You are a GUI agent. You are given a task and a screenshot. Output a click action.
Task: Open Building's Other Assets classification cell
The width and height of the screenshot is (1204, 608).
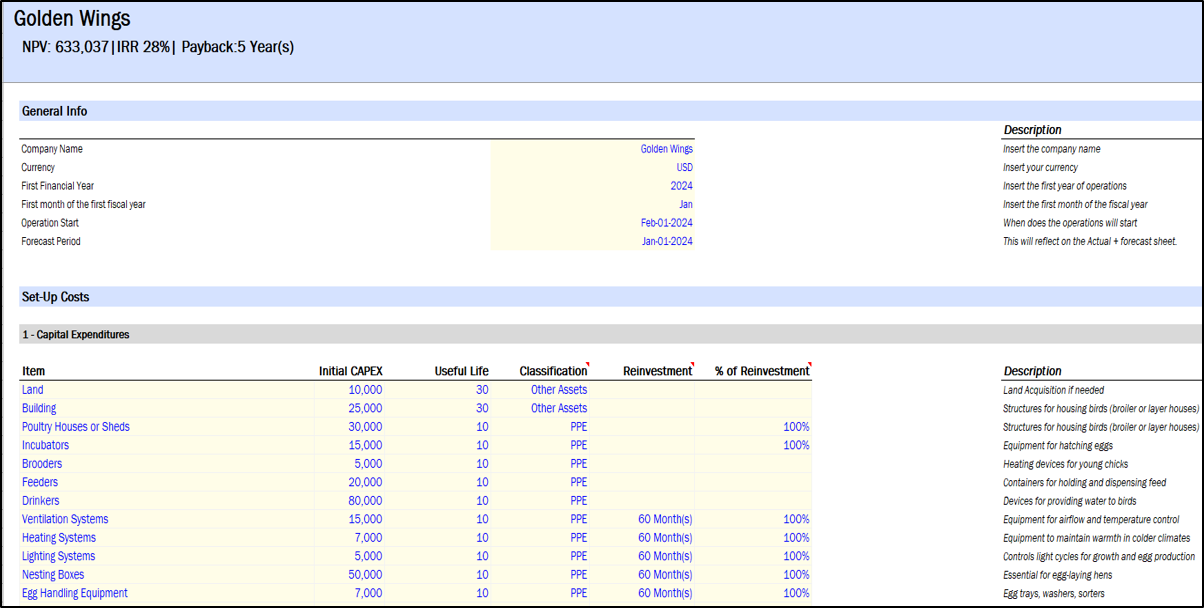(558, 408)
